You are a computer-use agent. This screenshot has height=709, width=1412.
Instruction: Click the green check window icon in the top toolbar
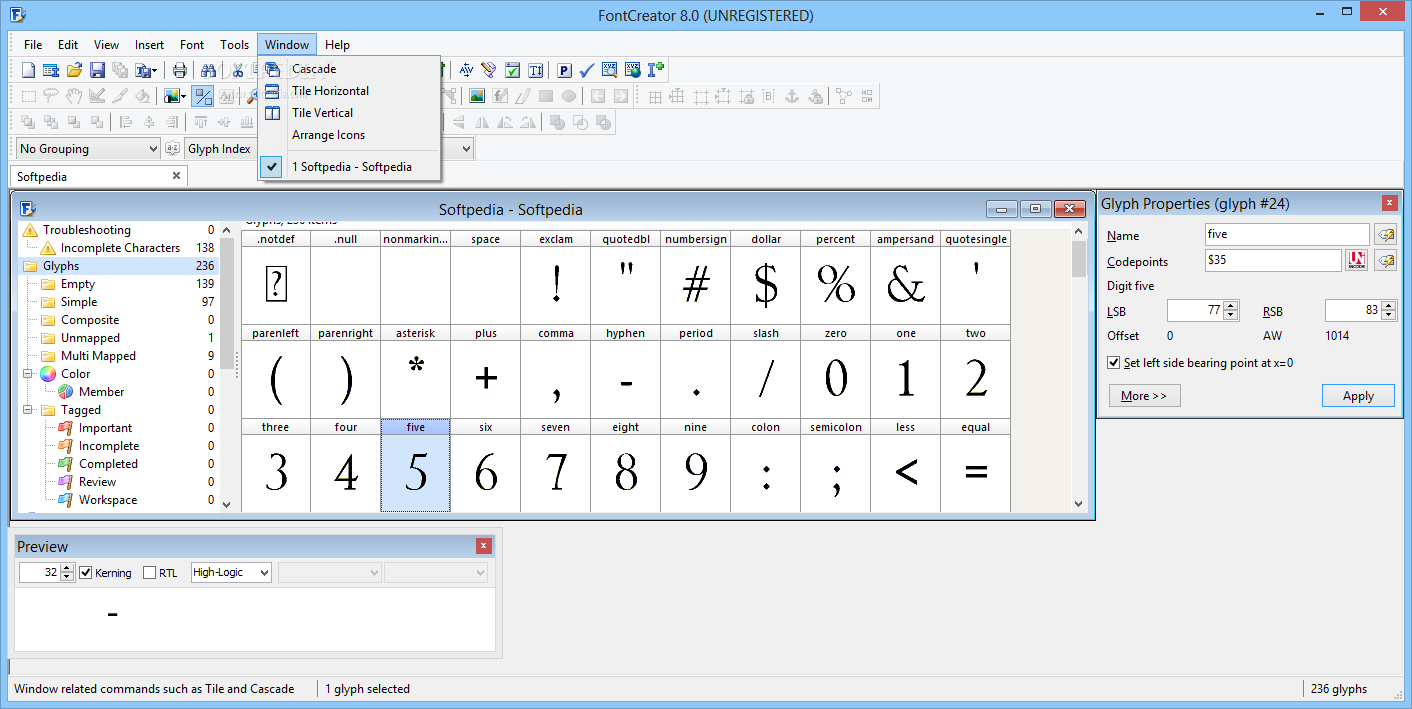click(x=512, y=70)
